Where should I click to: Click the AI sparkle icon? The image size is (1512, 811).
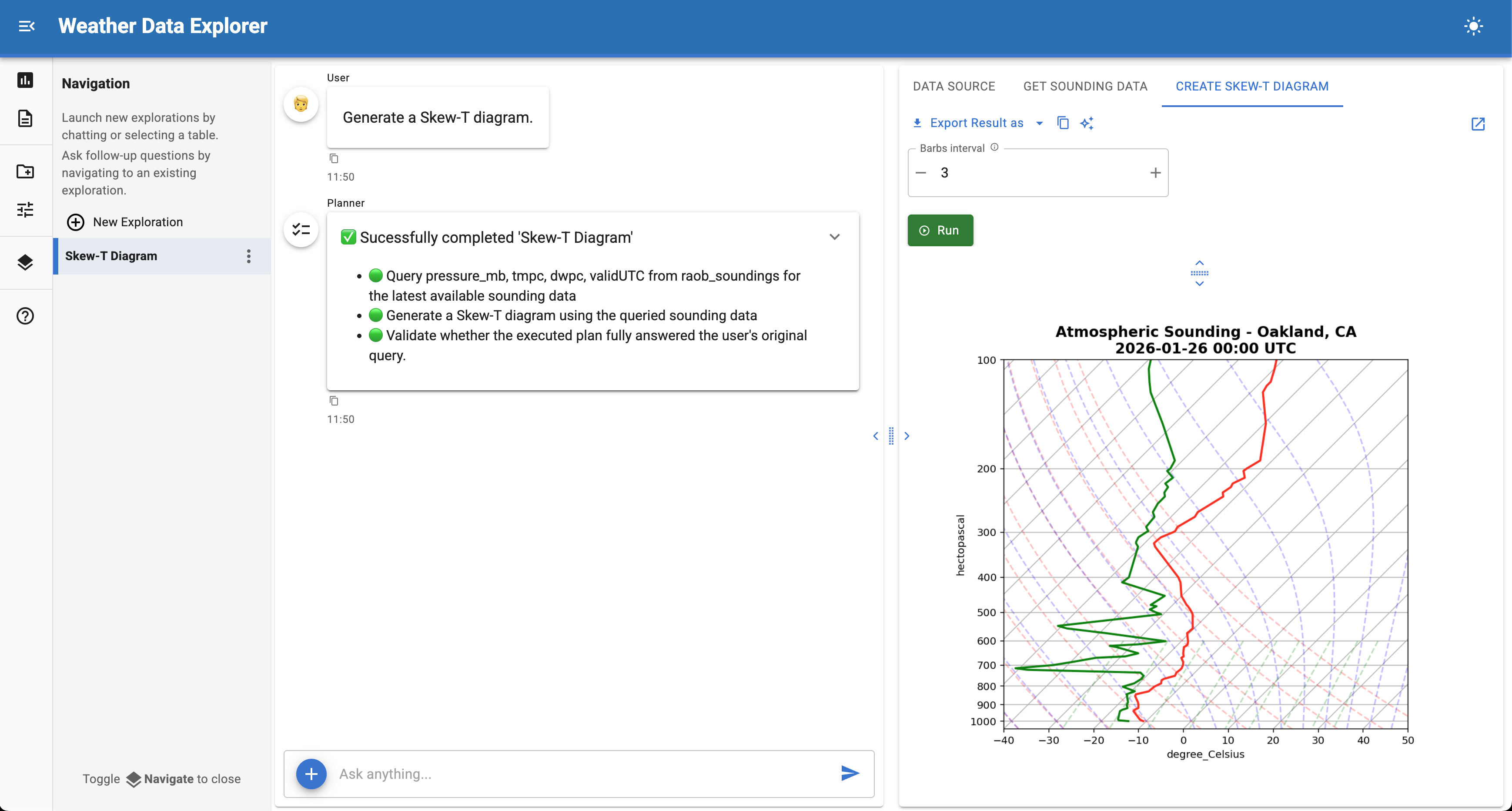pyautogui.click(x=1087, y=123)
